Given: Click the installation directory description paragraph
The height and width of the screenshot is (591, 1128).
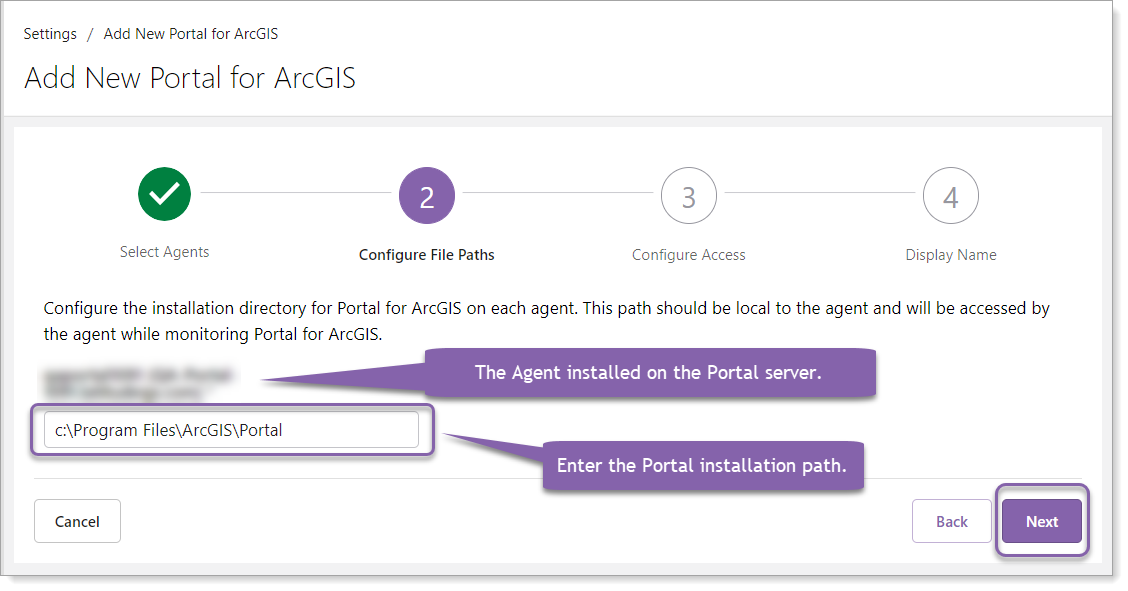Looking at the screenshot, I should point(546,321).
